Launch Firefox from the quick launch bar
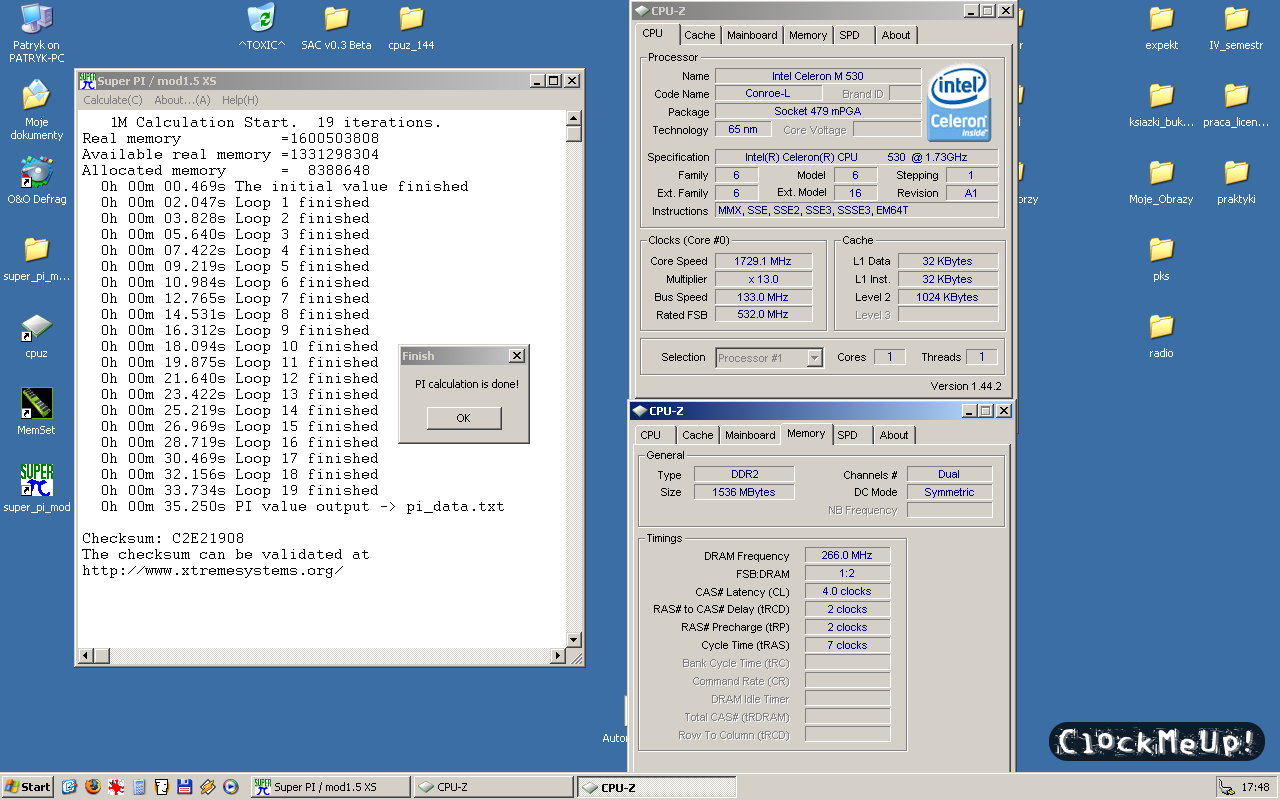Image resolution: width=1280 pixels, height=800 pixels. coord(93,787)
